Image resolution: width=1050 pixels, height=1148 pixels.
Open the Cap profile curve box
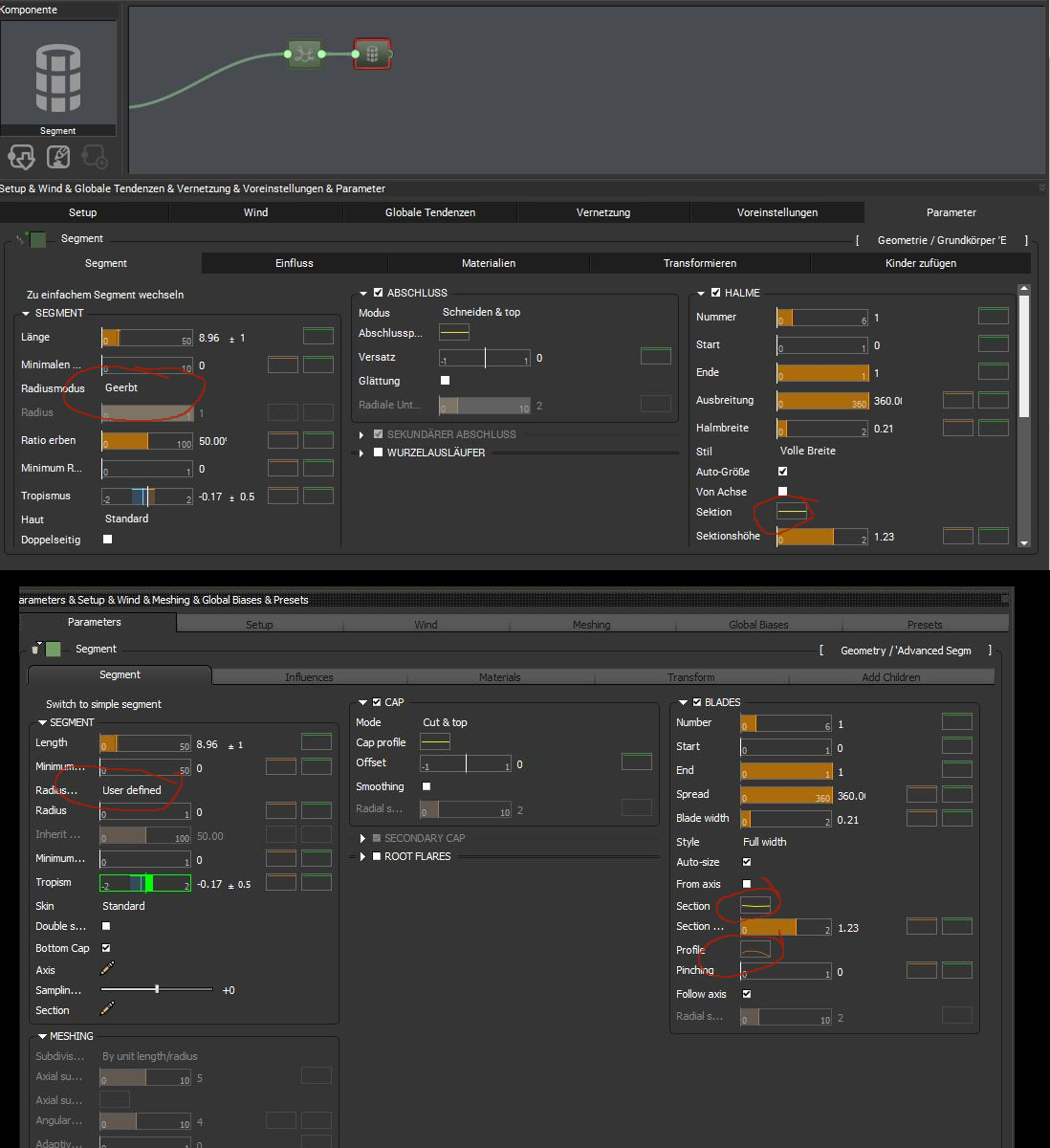tap(435, 742)
